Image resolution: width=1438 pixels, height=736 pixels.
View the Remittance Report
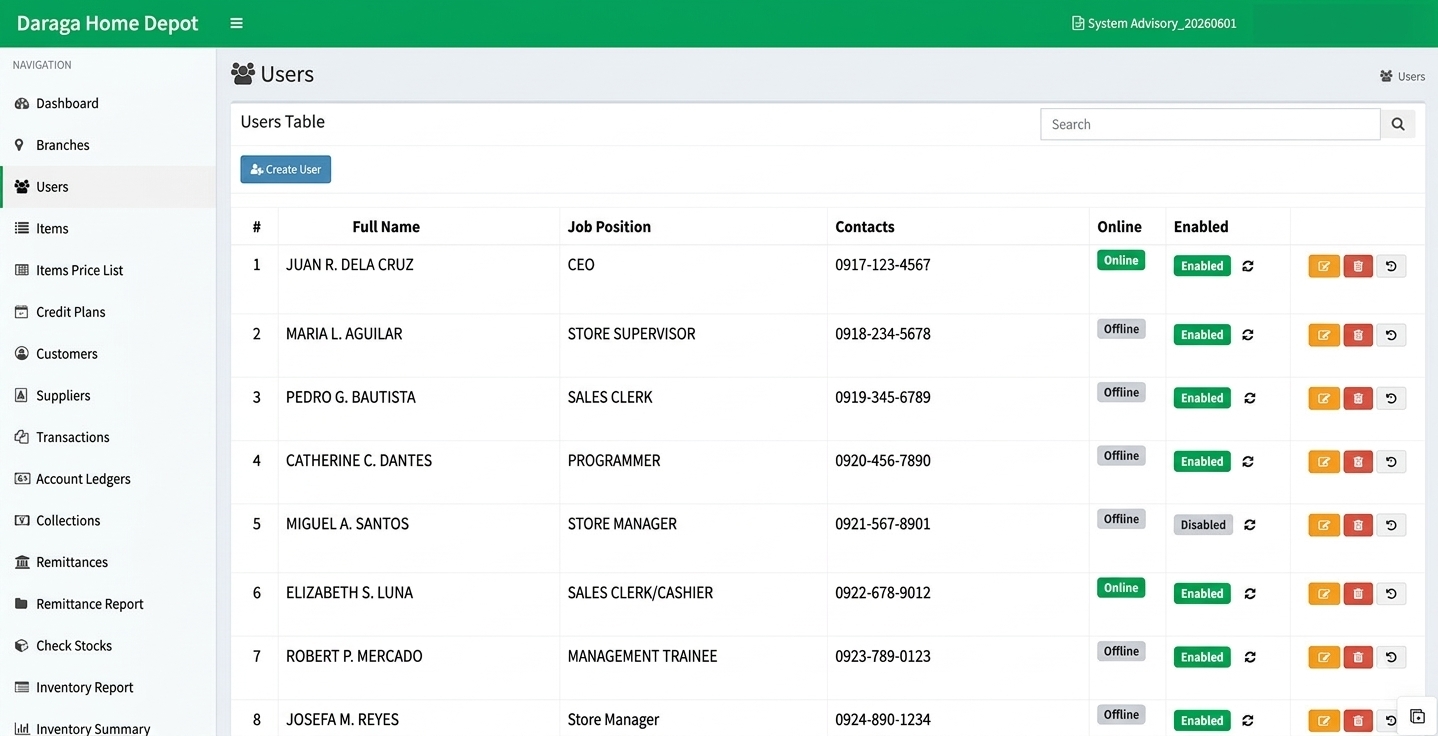click(108, 604)
